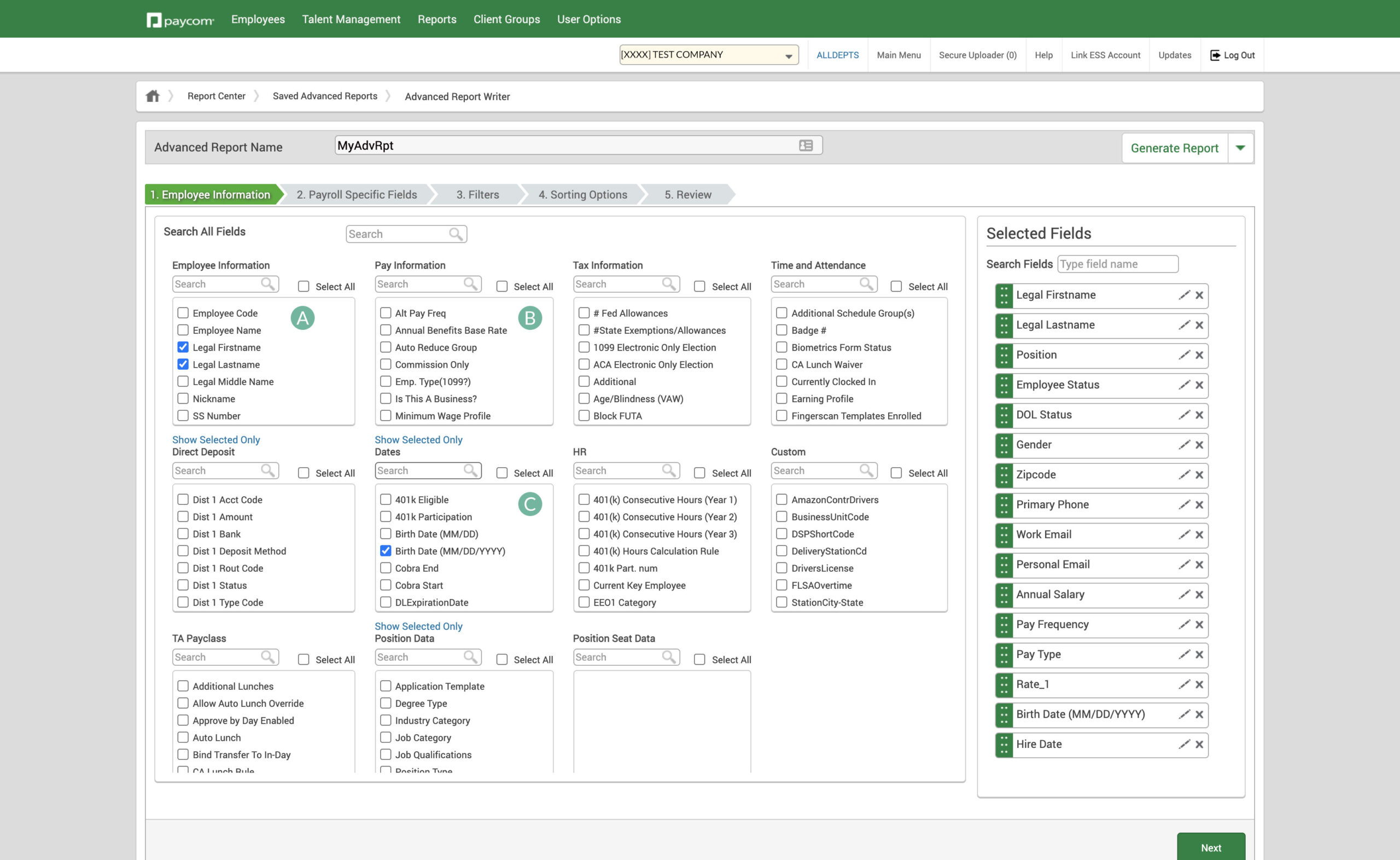Go to the Review step
1400x860 pixels.
(688, 195)
